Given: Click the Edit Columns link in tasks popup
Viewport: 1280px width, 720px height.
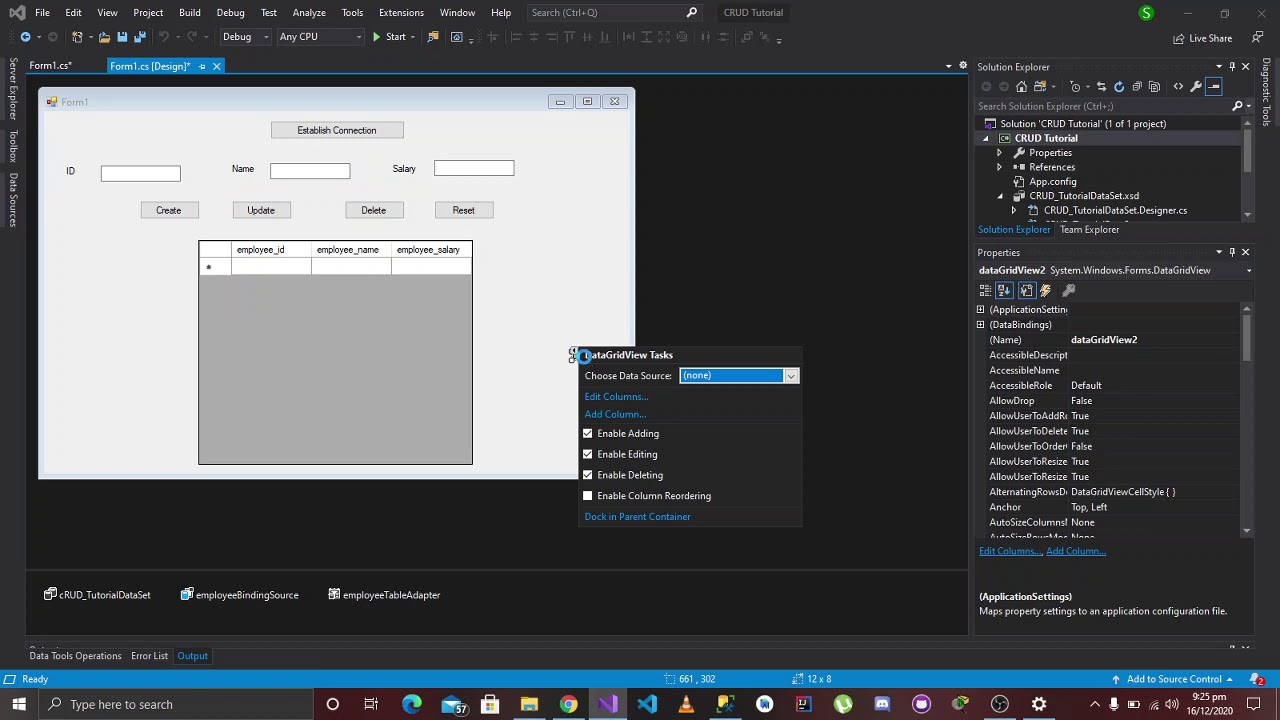Looking at the screenshot, I should point(616,397).
